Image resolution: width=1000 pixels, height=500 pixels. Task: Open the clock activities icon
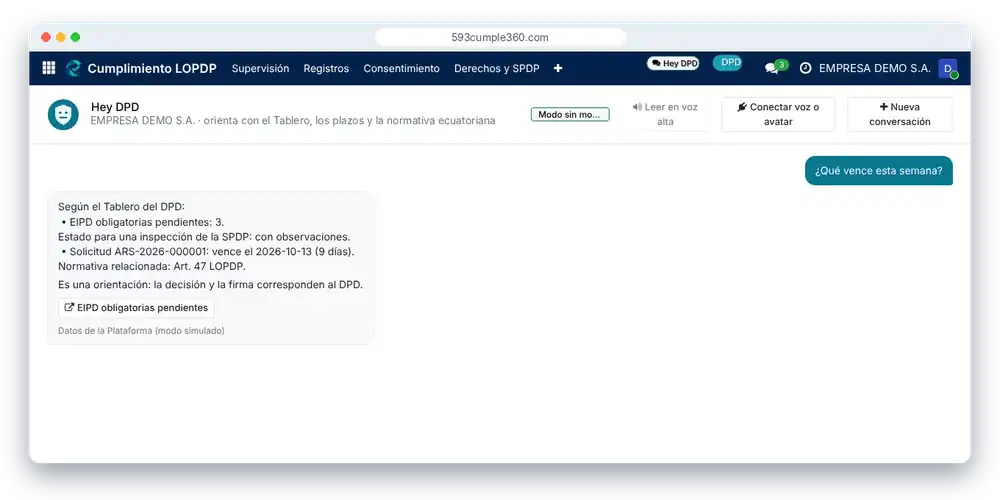(x=805, y=68)
